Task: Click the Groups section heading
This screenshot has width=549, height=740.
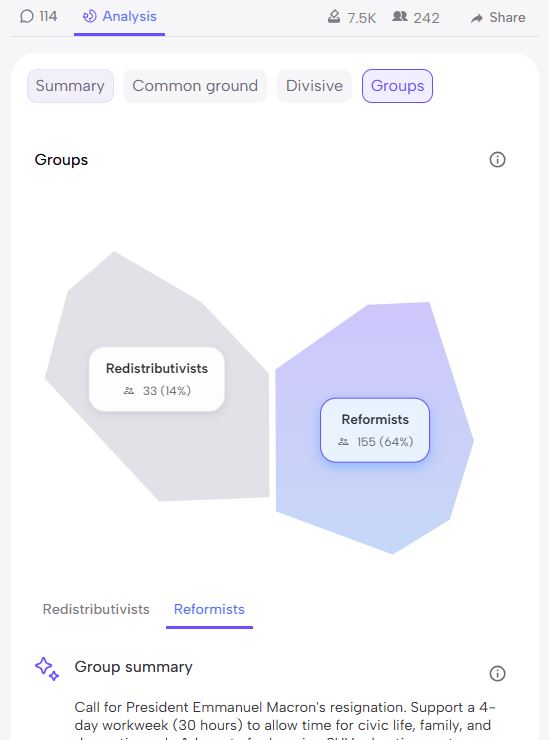Action: [x=61, y=160]
